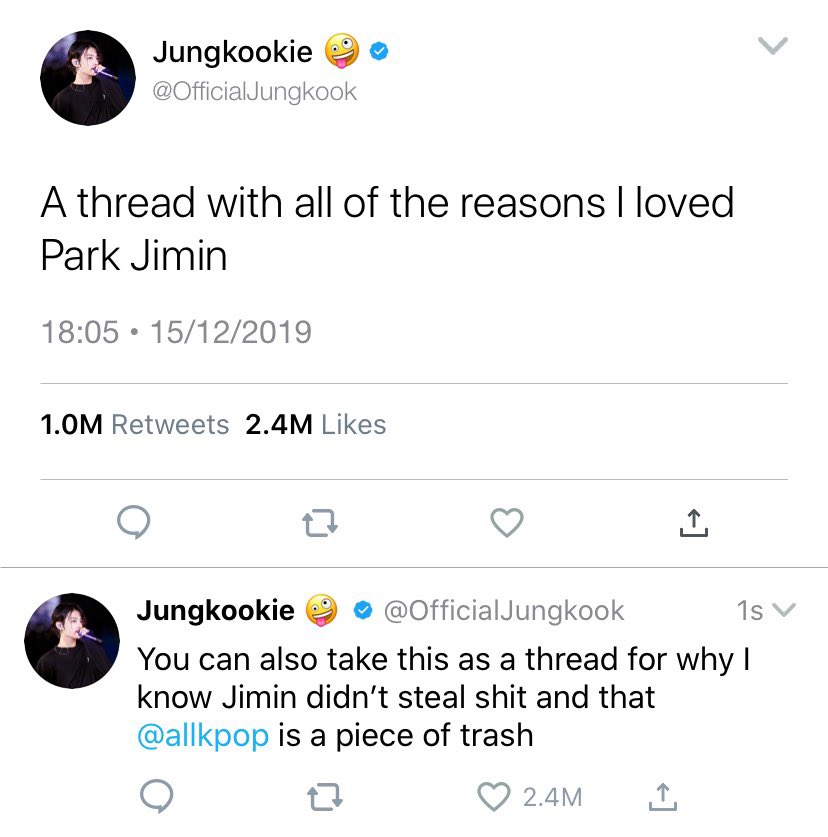Like the main tweet with heart icon
The width and height of the screenshot is (828, 837).
click(507, 523)
